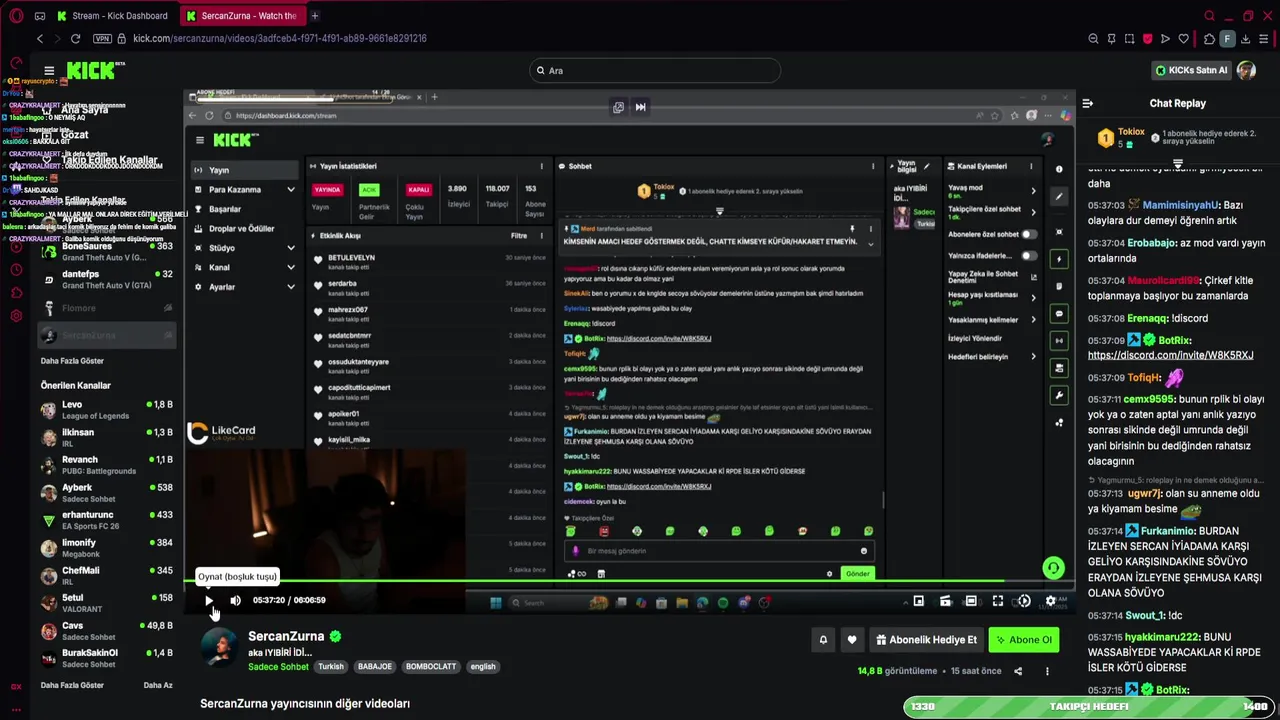Image resolution: width=1280 pixels, height=720 pixels.
Task: Open Opera sidebar settings gear
Action: click(x=16, y=316)
